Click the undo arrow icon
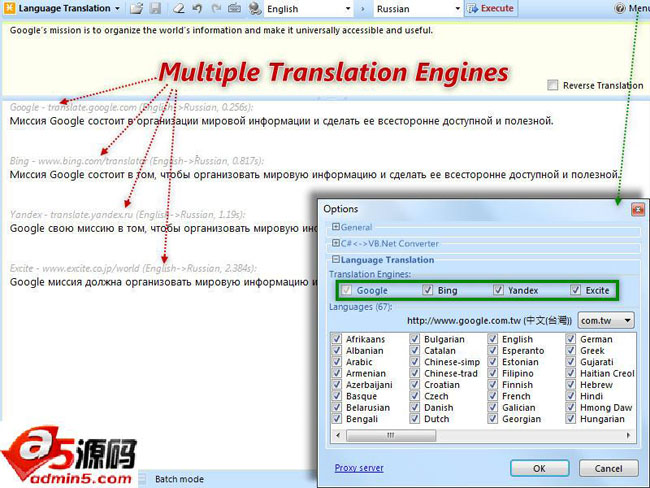Image resolution: width=650 pixels, height=488 pixels. (197, 8)
